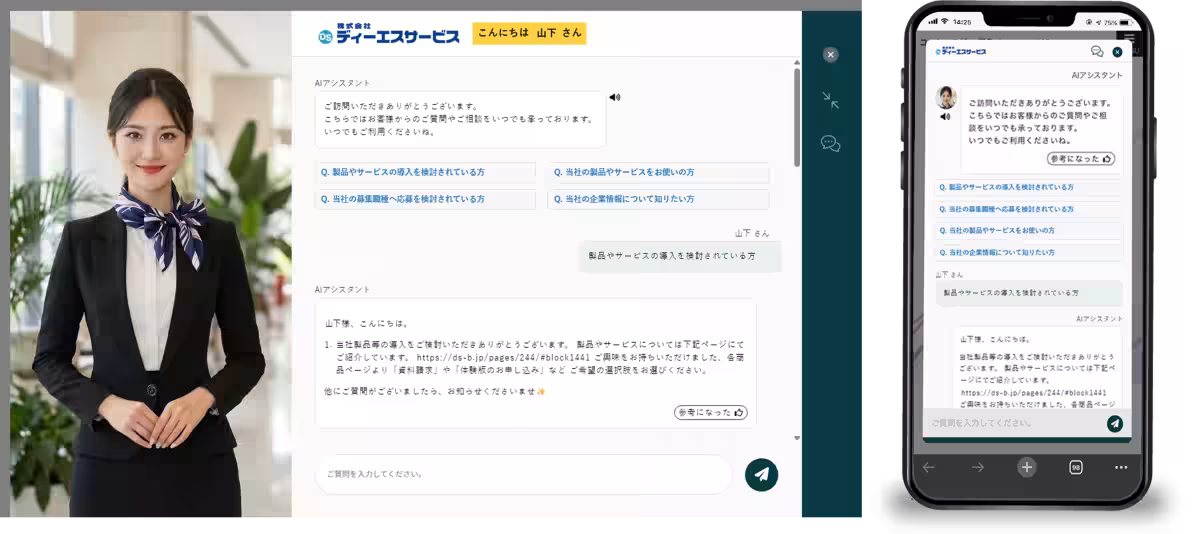This screenshot has height=534, width=1200.
Task: Select phone option 当社の製品やサービスをお使いの方
Action: point(1029,231)
